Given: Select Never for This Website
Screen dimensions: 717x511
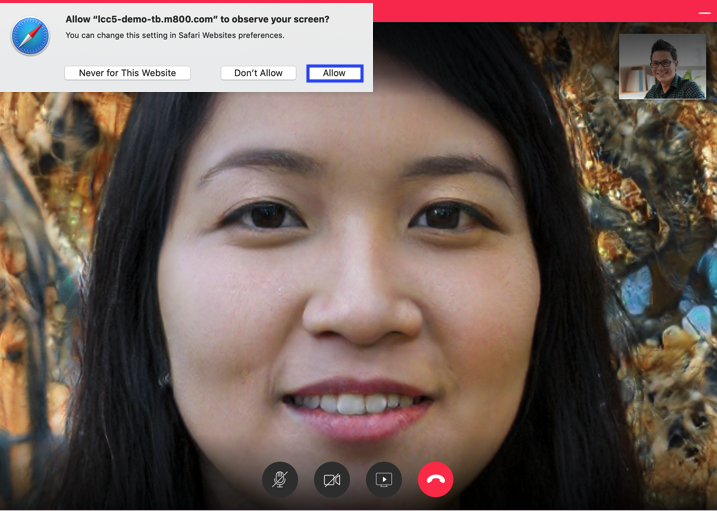Looking at the screenshot, I should [x=128, y=73].
